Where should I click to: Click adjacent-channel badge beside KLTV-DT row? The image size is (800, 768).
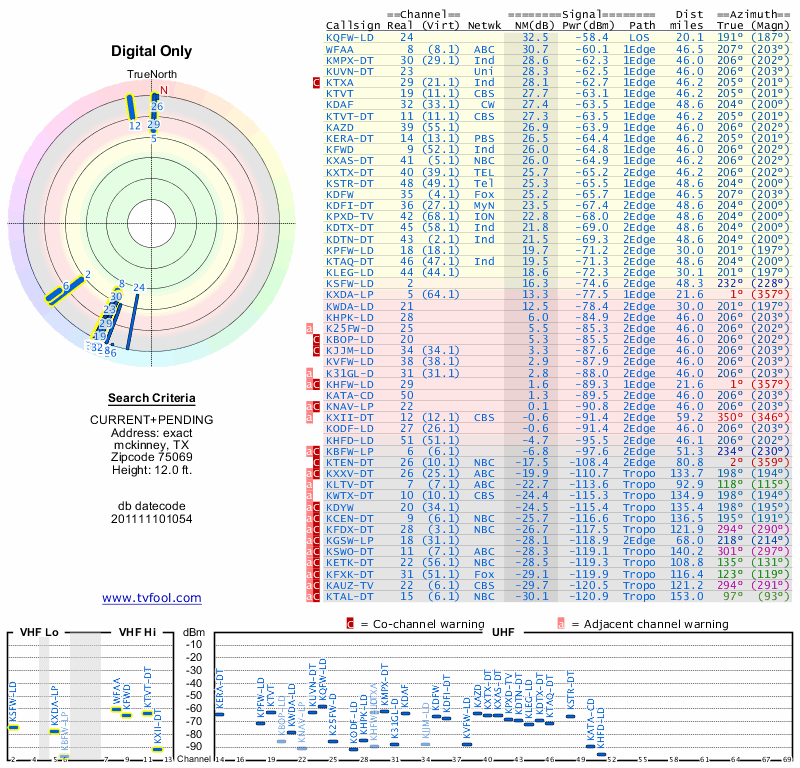[x=309, y=485]
